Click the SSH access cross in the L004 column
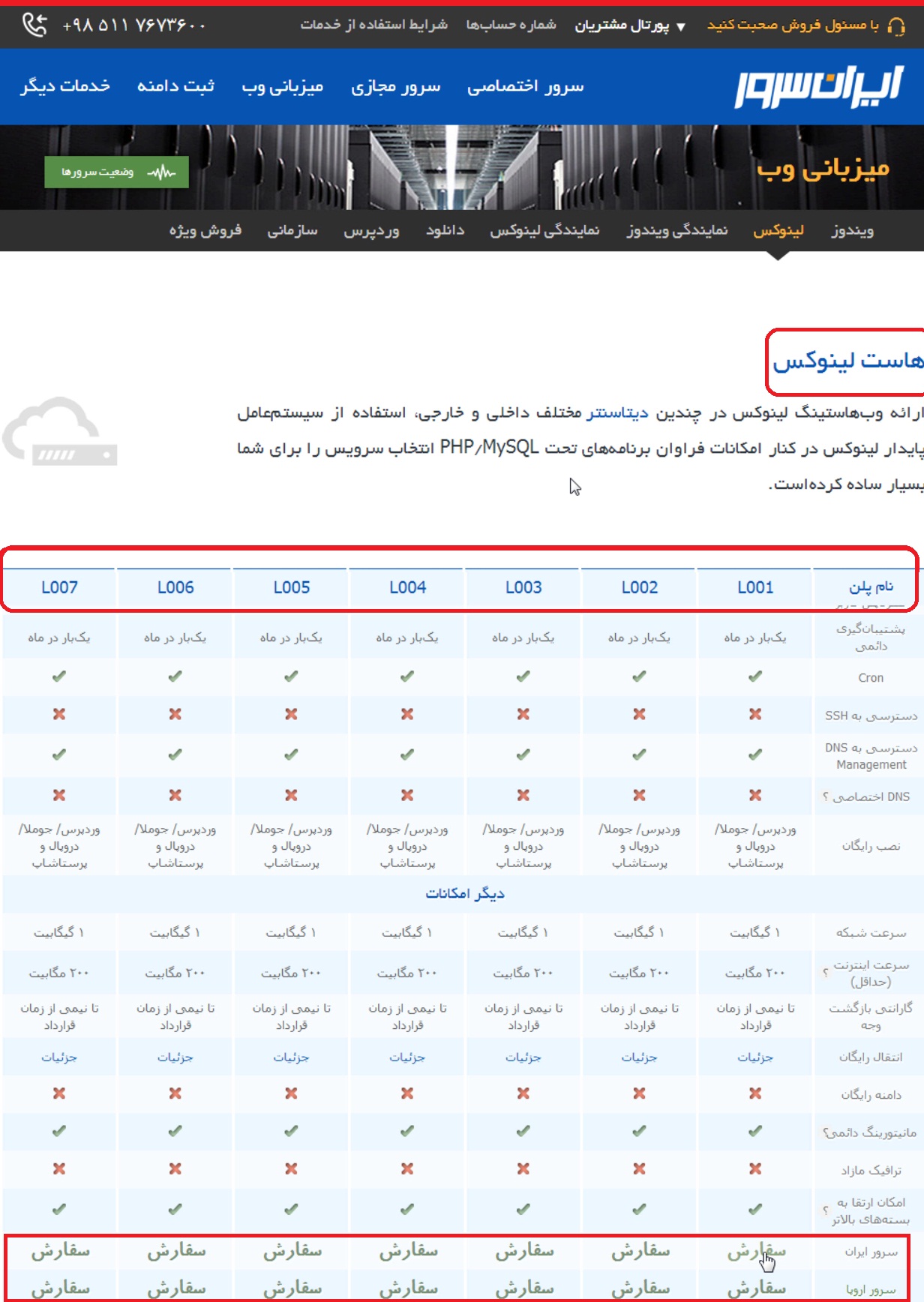The width and height of the screenshot is (924, 1302). (x=407, y=714)
